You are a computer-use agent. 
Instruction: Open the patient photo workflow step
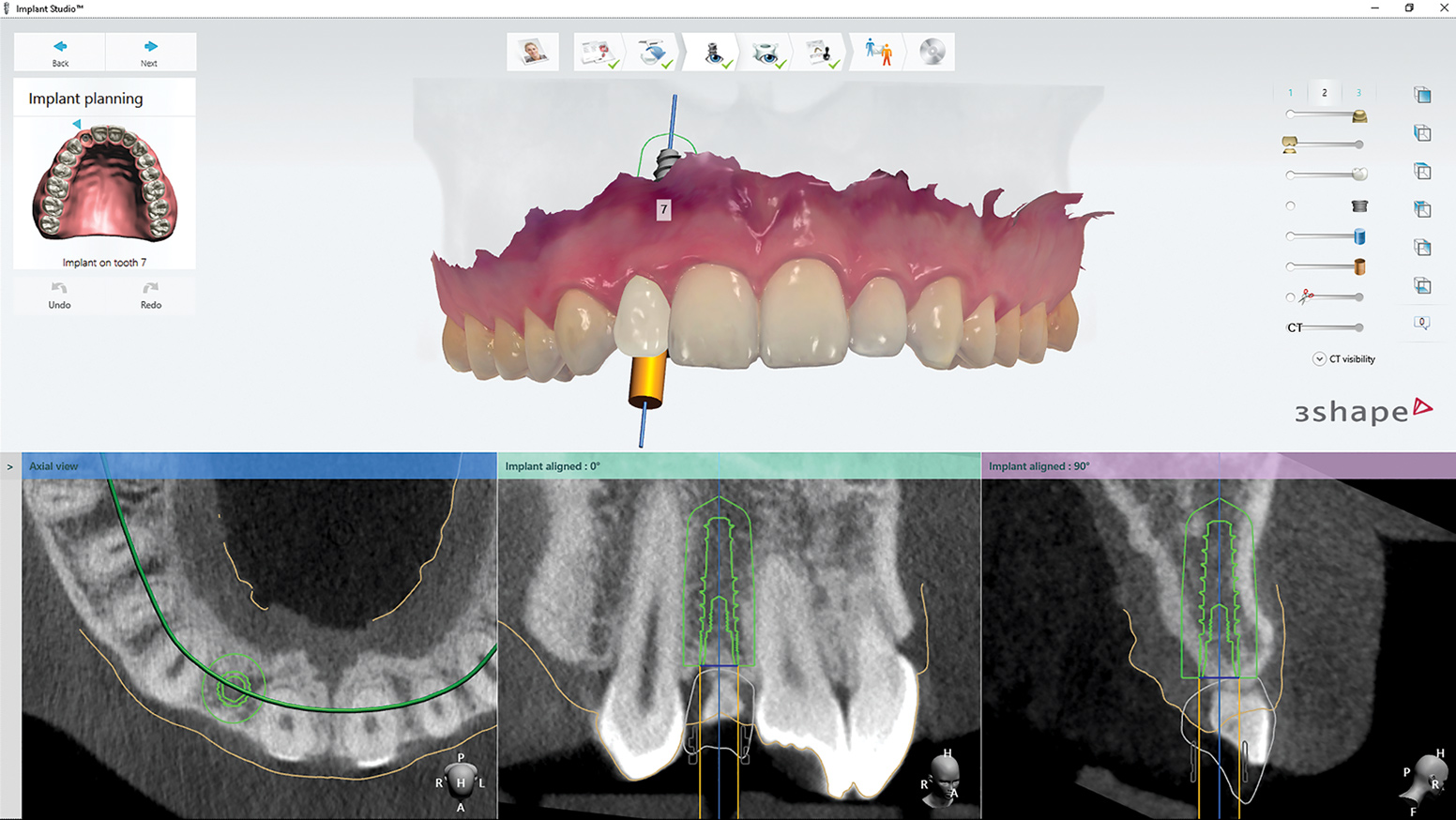pos(532,52)
